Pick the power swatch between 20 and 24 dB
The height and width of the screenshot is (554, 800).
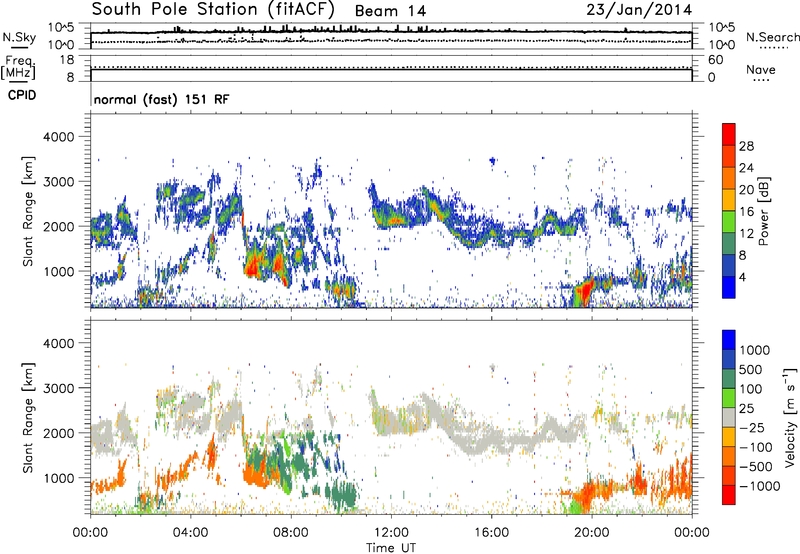click(x=729, y=178)
